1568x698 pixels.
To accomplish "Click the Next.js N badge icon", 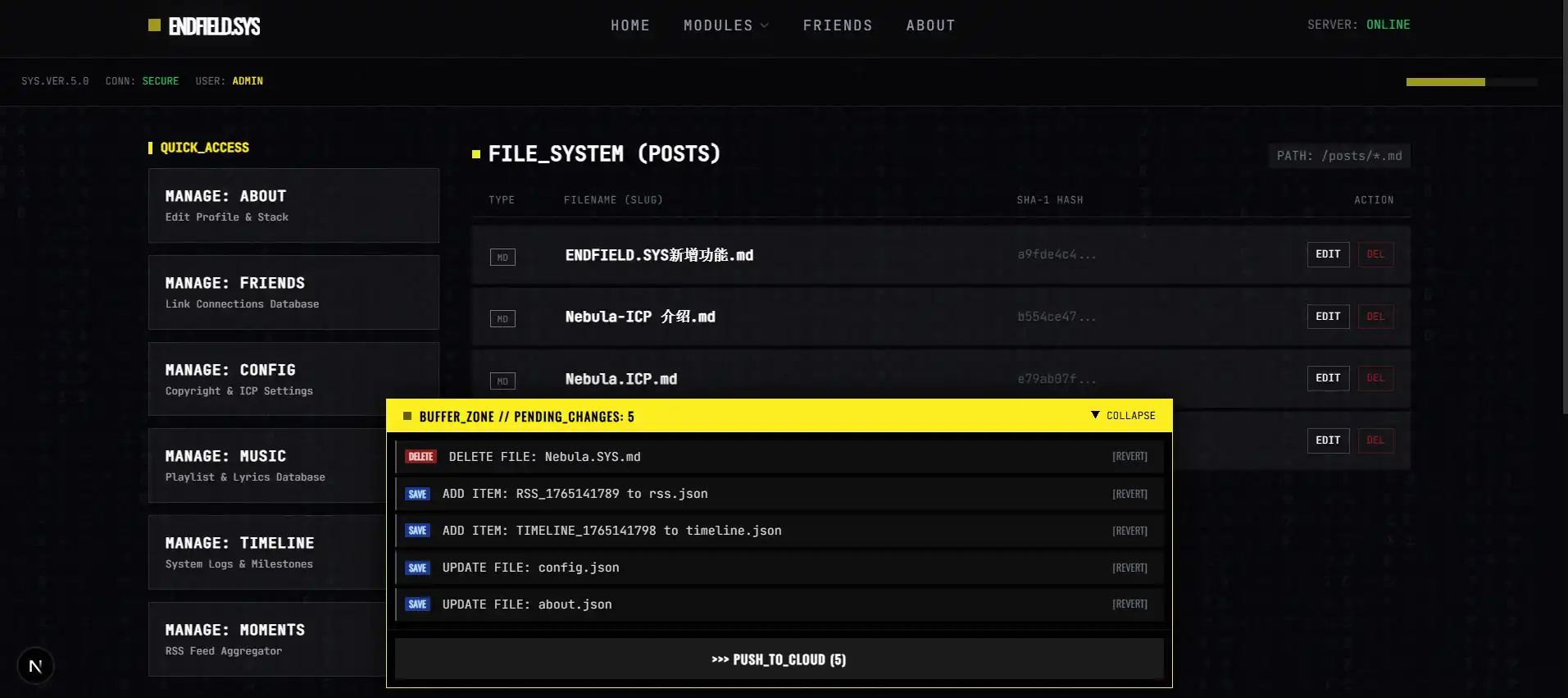I will (x=35, y=666).
